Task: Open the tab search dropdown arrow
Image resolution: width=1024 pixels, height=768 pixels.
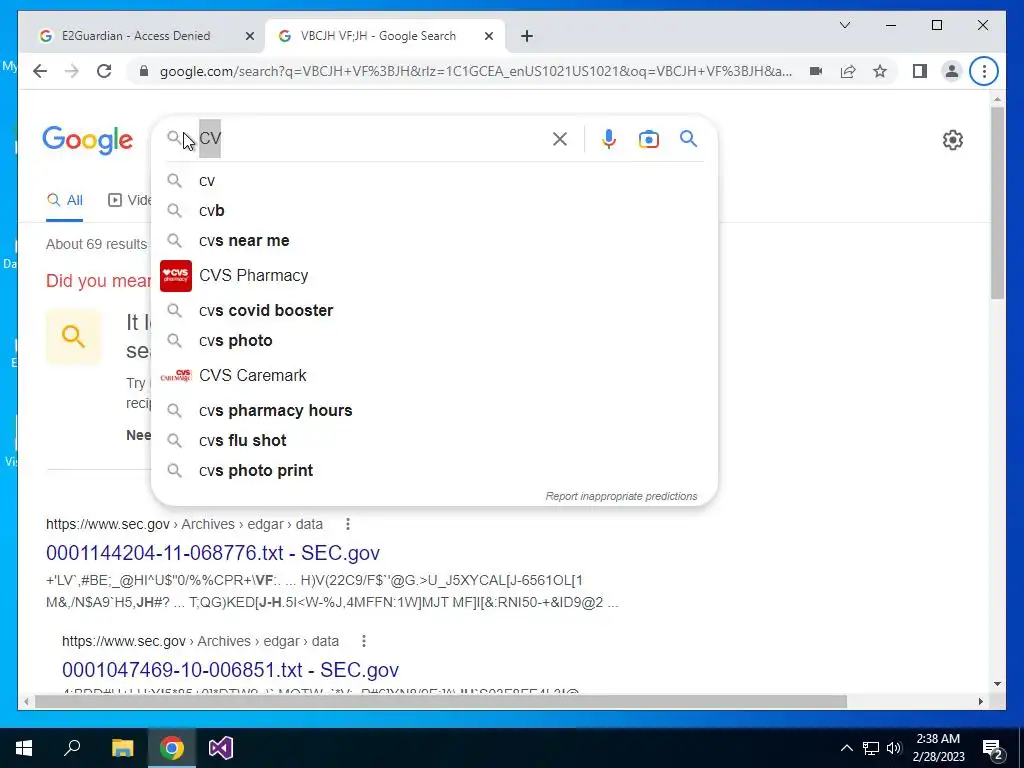Action: [x=844, y=25]
